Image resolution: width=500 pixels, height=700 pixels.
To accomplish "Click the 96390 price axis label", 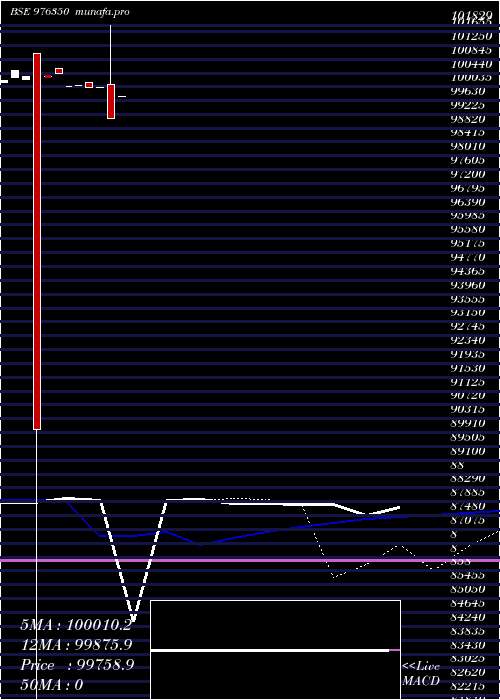I will [x=468, y=202].
